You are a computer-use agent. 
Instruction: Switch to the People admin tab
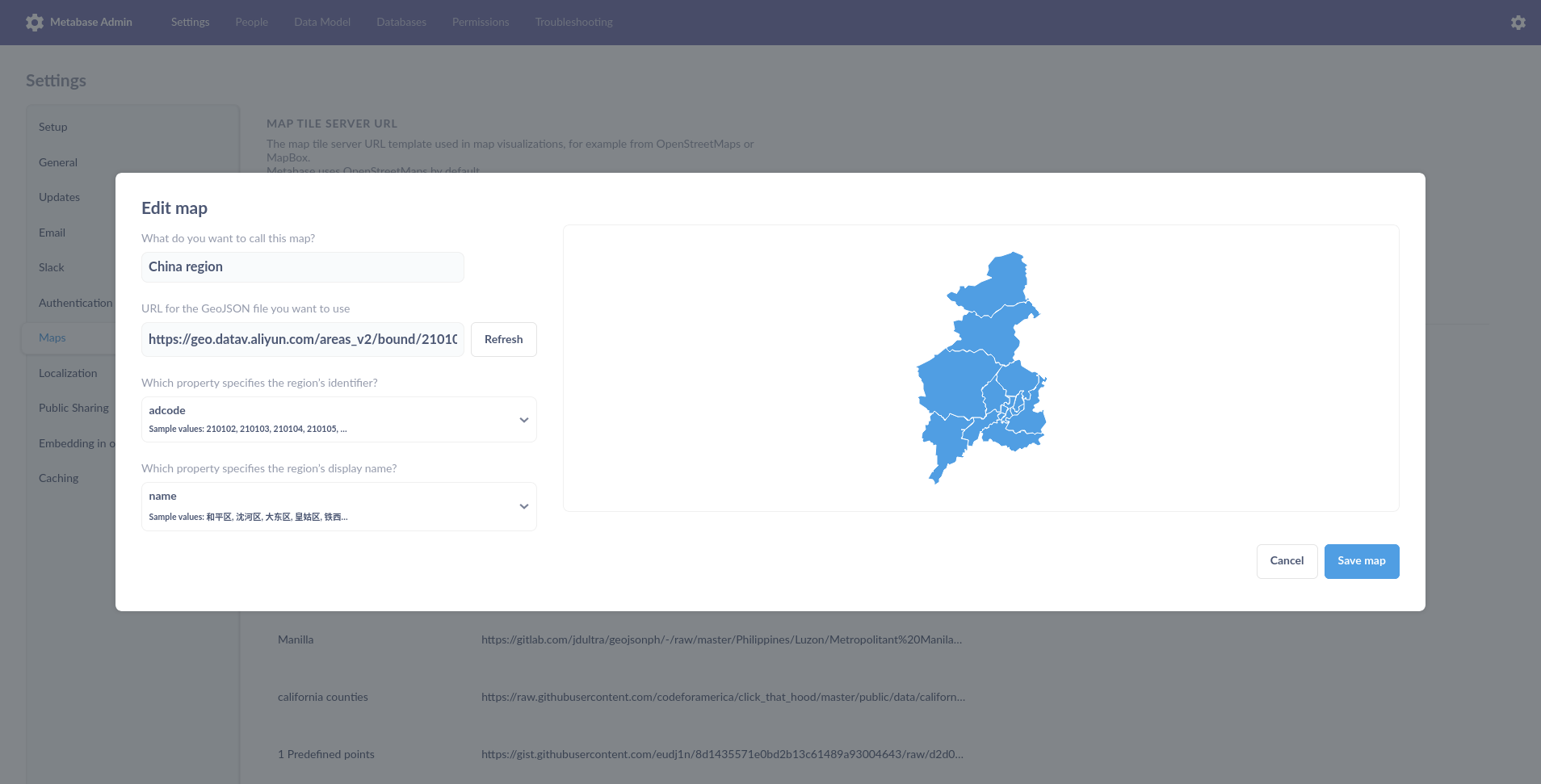250,22
